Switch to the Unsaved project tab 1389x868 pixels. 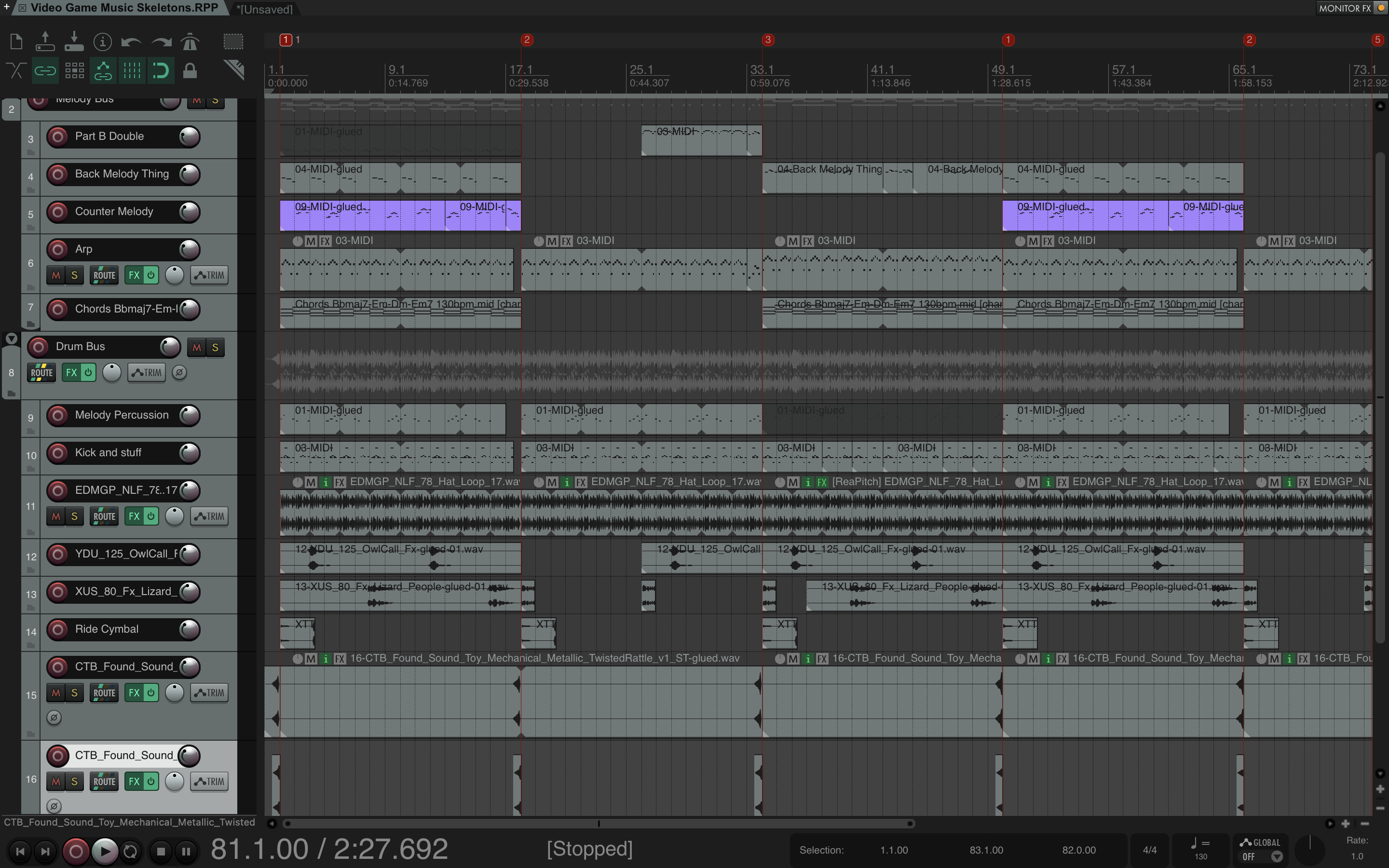tap(265, 9)
